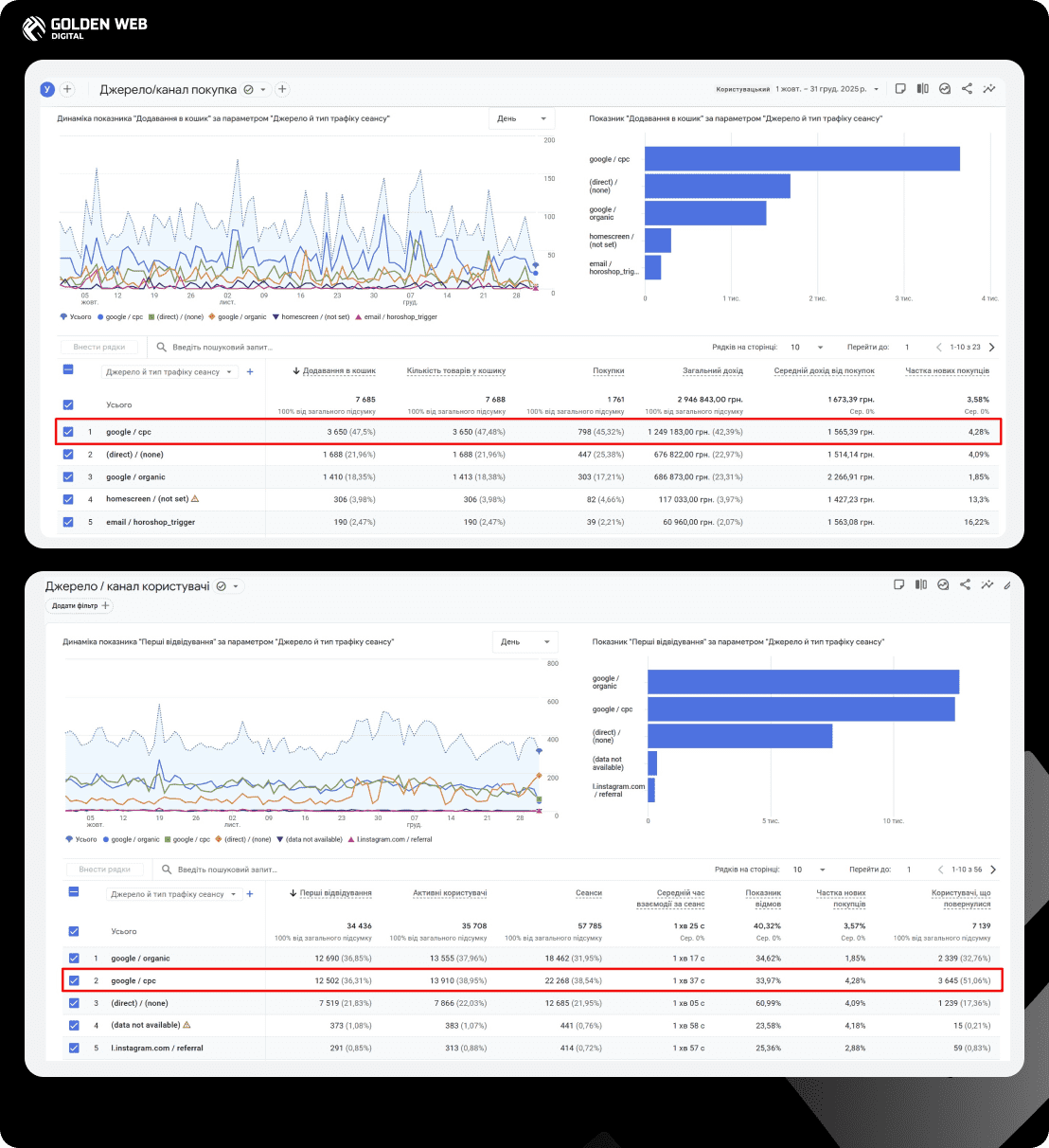Click the Внести рядки button in the top table

click(99, 348)
